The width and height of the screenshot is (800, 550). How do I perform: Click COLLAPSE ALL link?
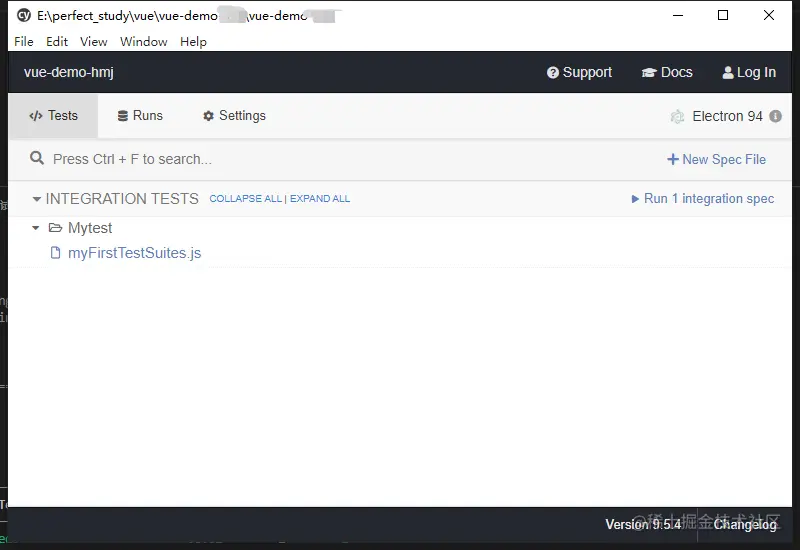pyautogui.click(x=245, y=199)
